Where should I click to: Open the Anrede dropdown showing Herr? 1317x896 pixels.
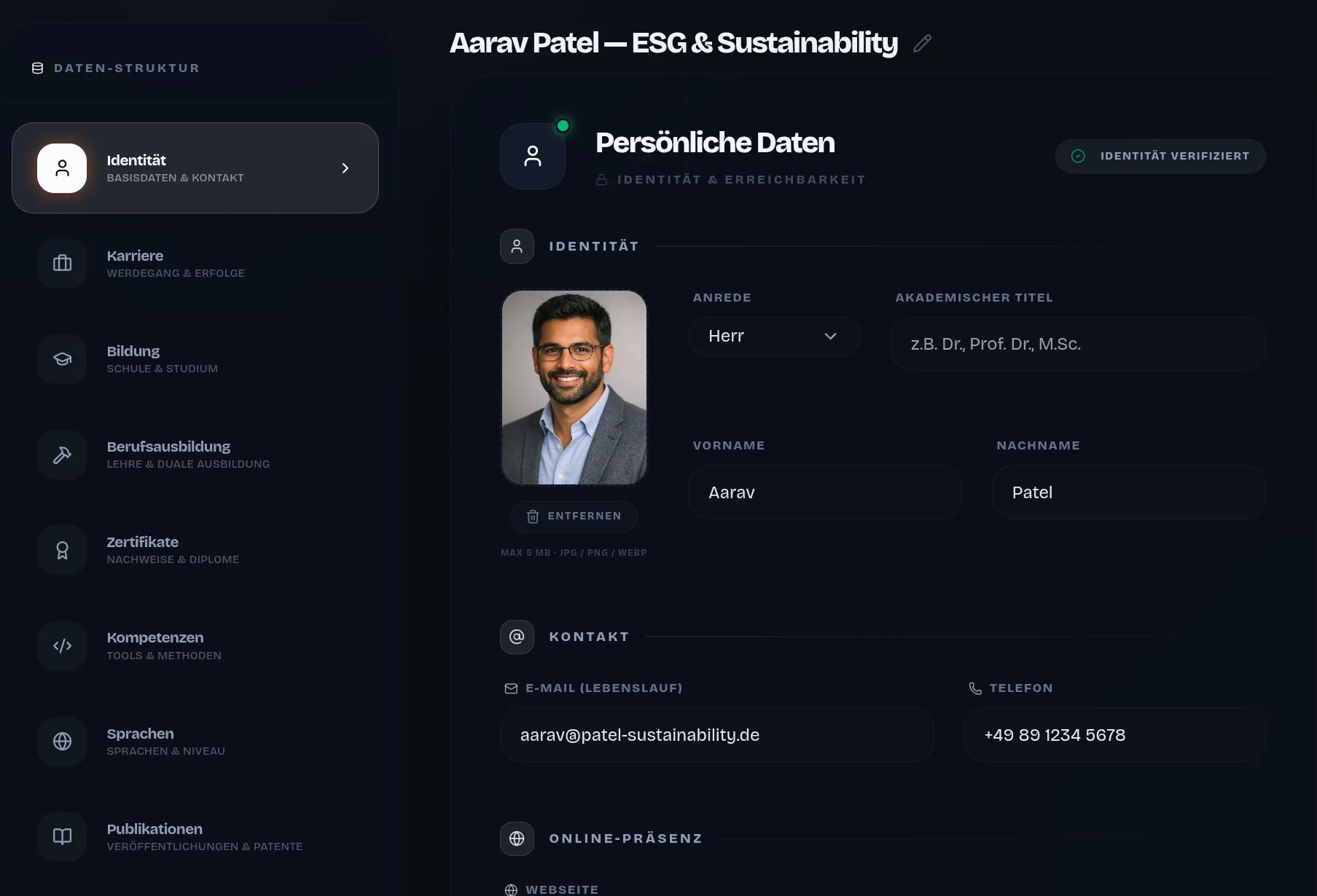pyautogui.click(x=774, y=337)
